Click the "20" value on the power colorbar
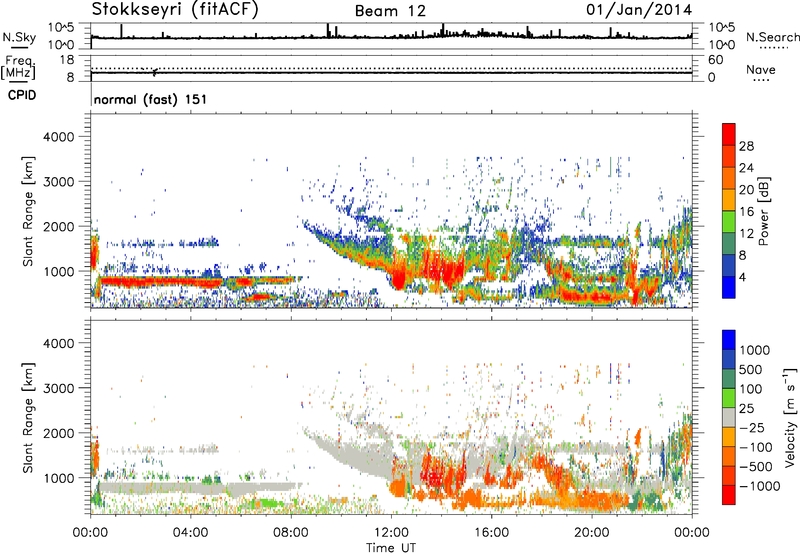This screenshot has height=554, width=800. 746,190
